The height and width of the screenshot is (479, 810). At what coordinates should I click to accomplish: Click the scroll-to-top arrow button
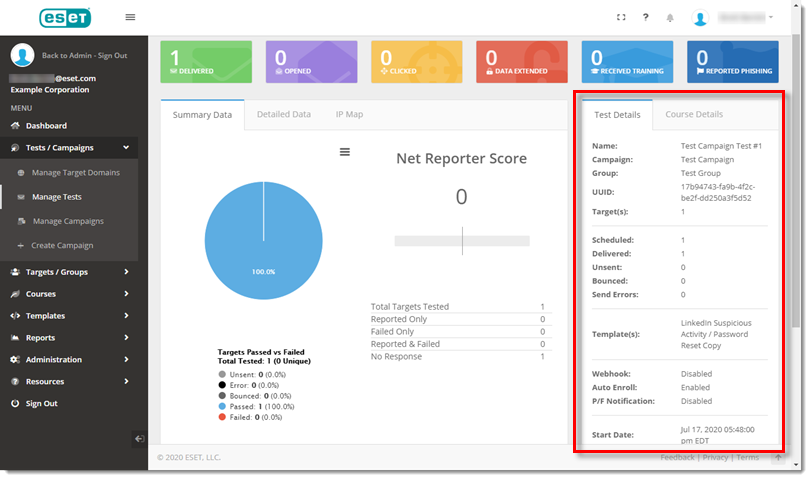tap(778, 457)
